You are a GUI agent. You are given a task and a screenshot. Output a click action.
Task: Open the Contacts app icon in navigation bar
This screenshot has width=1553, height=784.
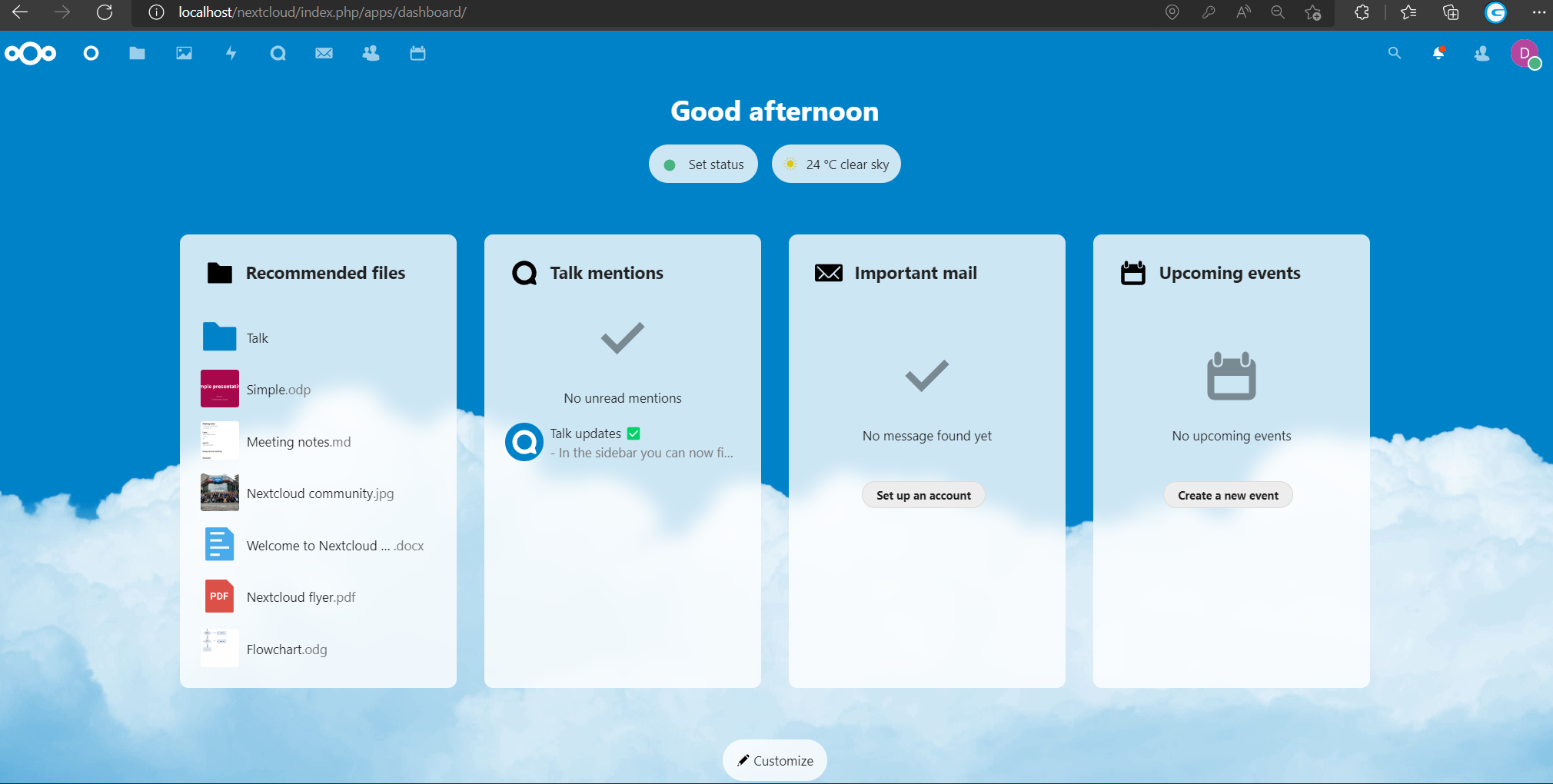coord(371,53)
